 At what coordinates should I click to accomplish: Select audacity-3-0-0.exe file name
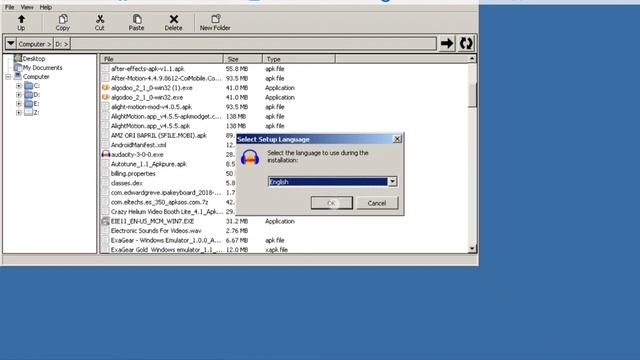tap(137, 155)
